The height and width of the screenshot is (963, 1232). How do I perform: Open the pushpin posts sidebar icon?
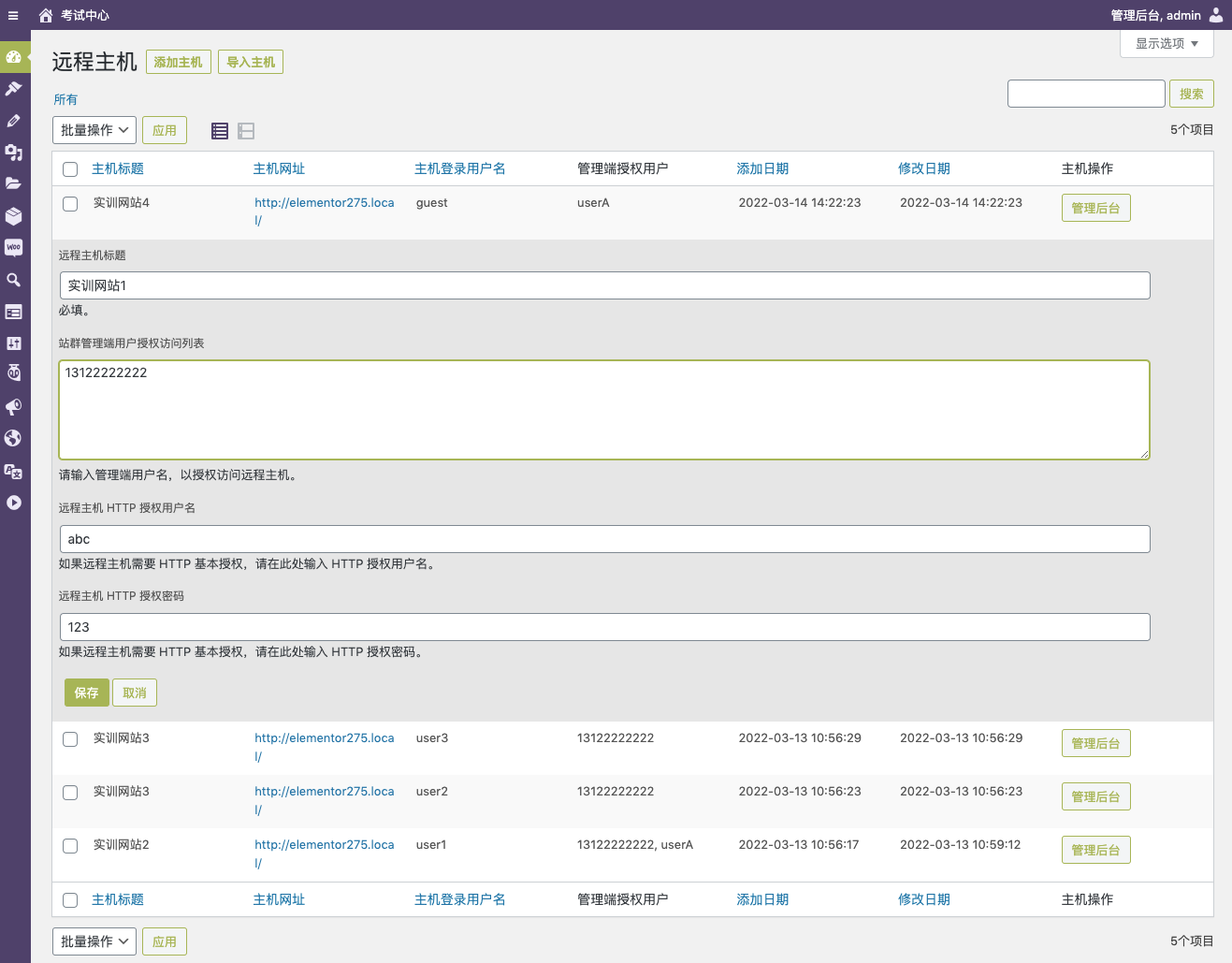point(13,89)
